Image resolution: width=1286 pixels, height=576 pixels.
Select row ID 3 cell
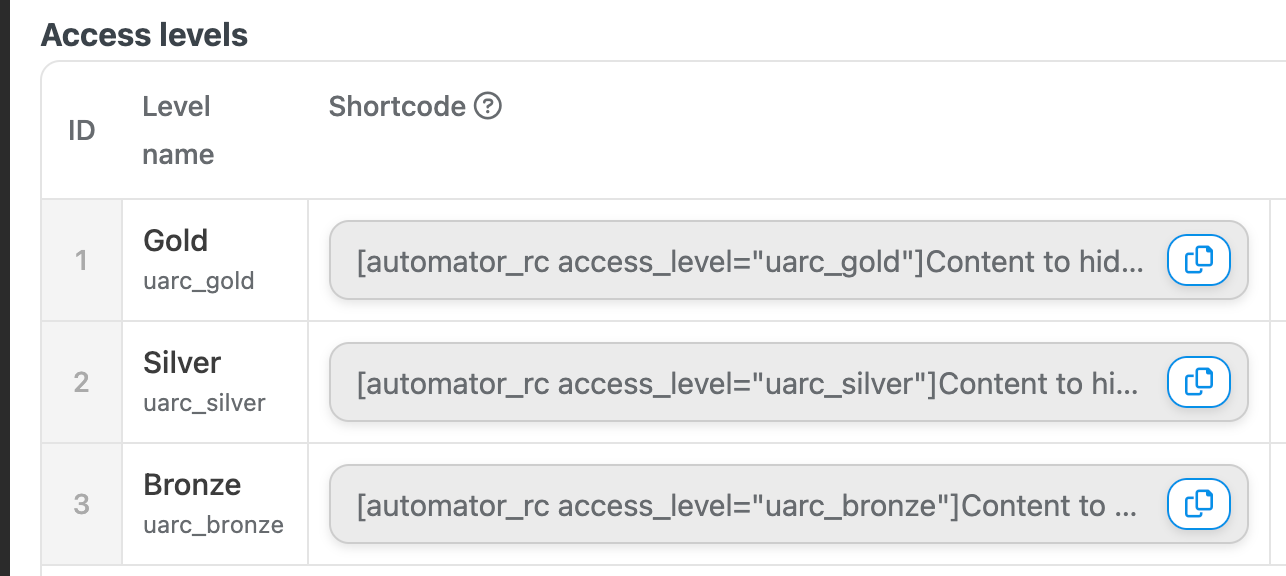tap(82, 505)
